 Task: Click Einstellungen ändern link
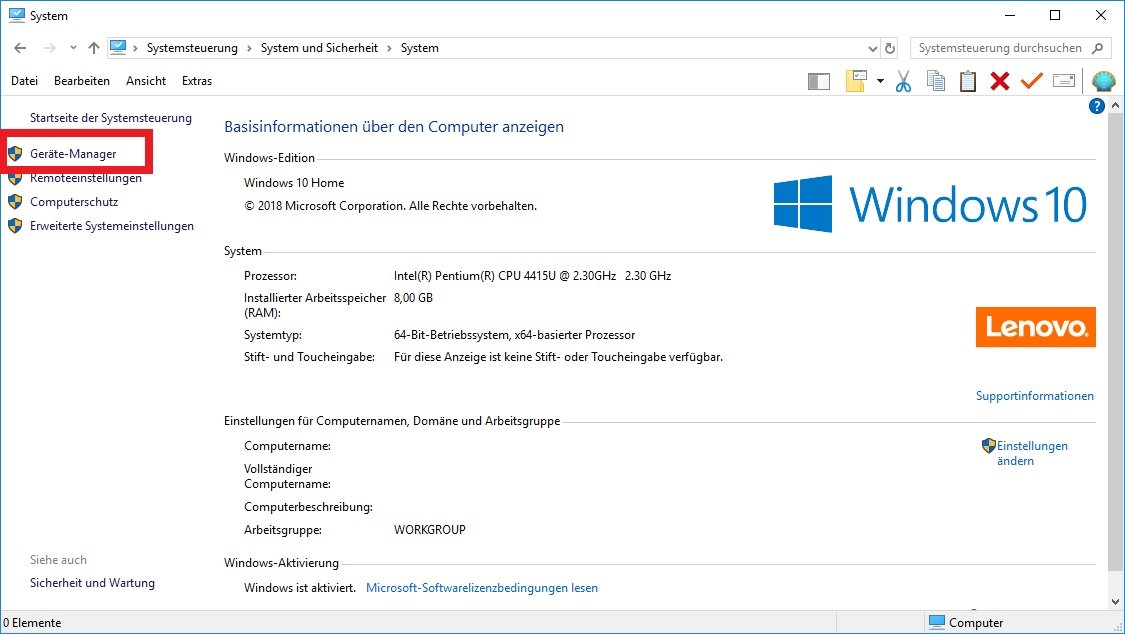tap(1032, 453)
